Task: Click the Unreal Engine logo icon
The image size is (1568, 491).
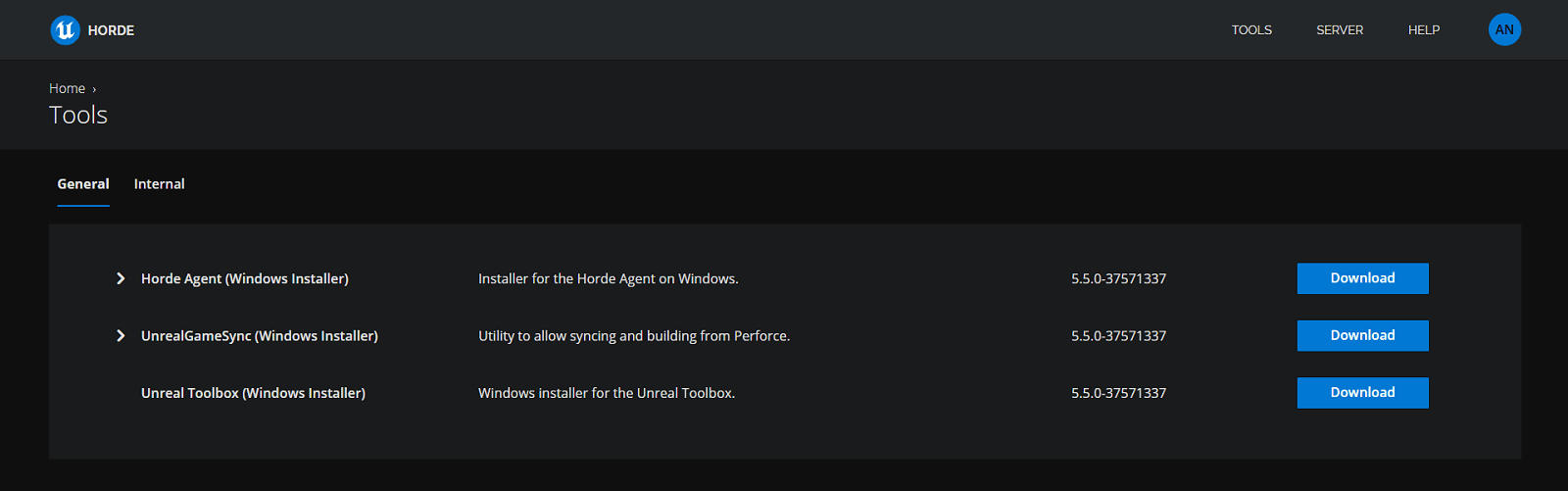Action: (65, 30)
